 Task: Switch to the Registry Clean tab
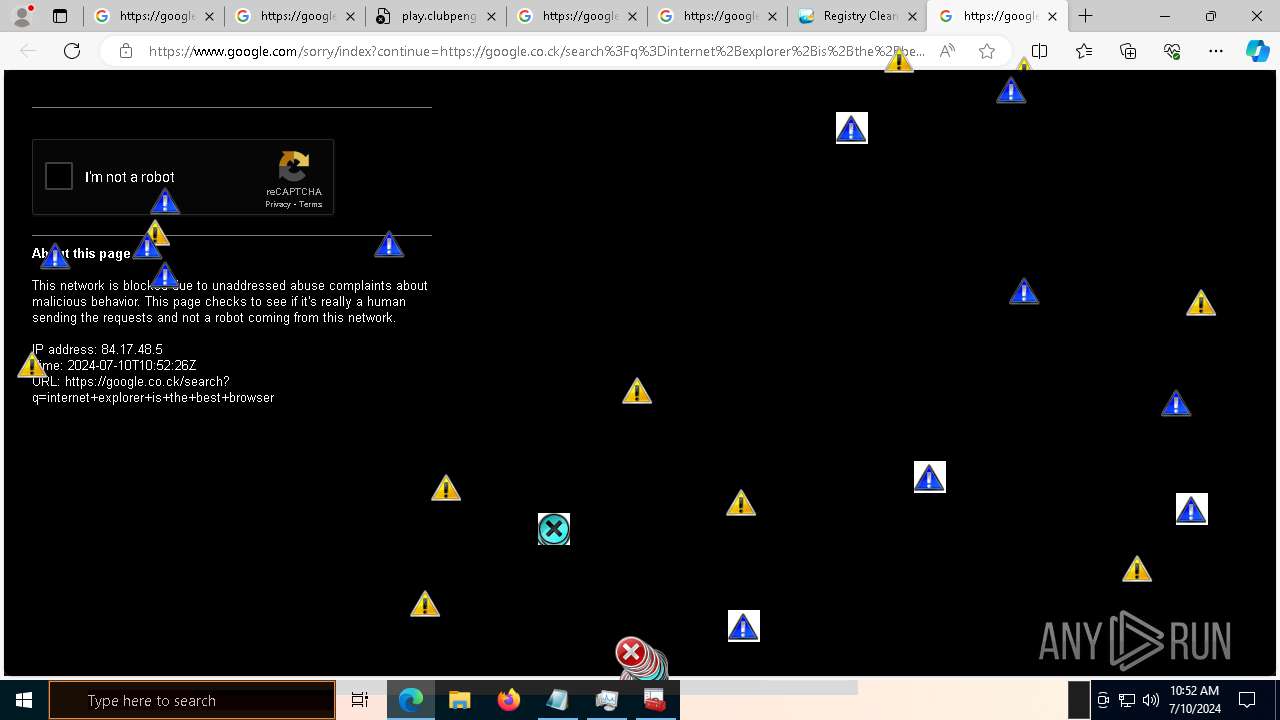coord(858,16)
